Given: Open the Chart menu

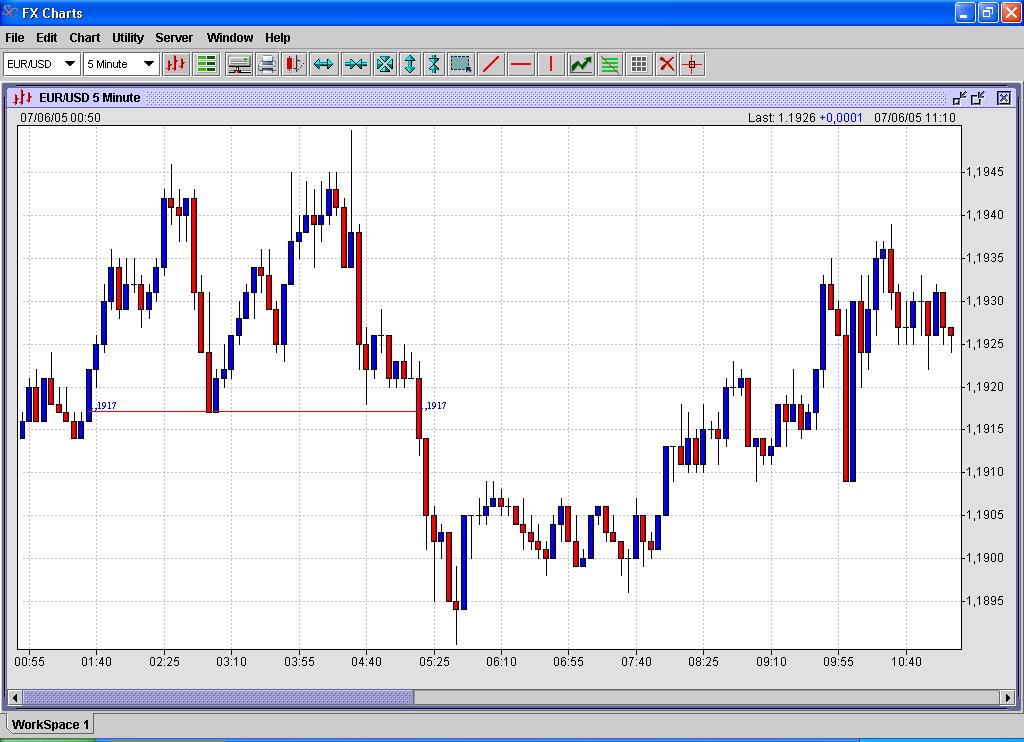Looking at the screenshot, I should point(85,38).
